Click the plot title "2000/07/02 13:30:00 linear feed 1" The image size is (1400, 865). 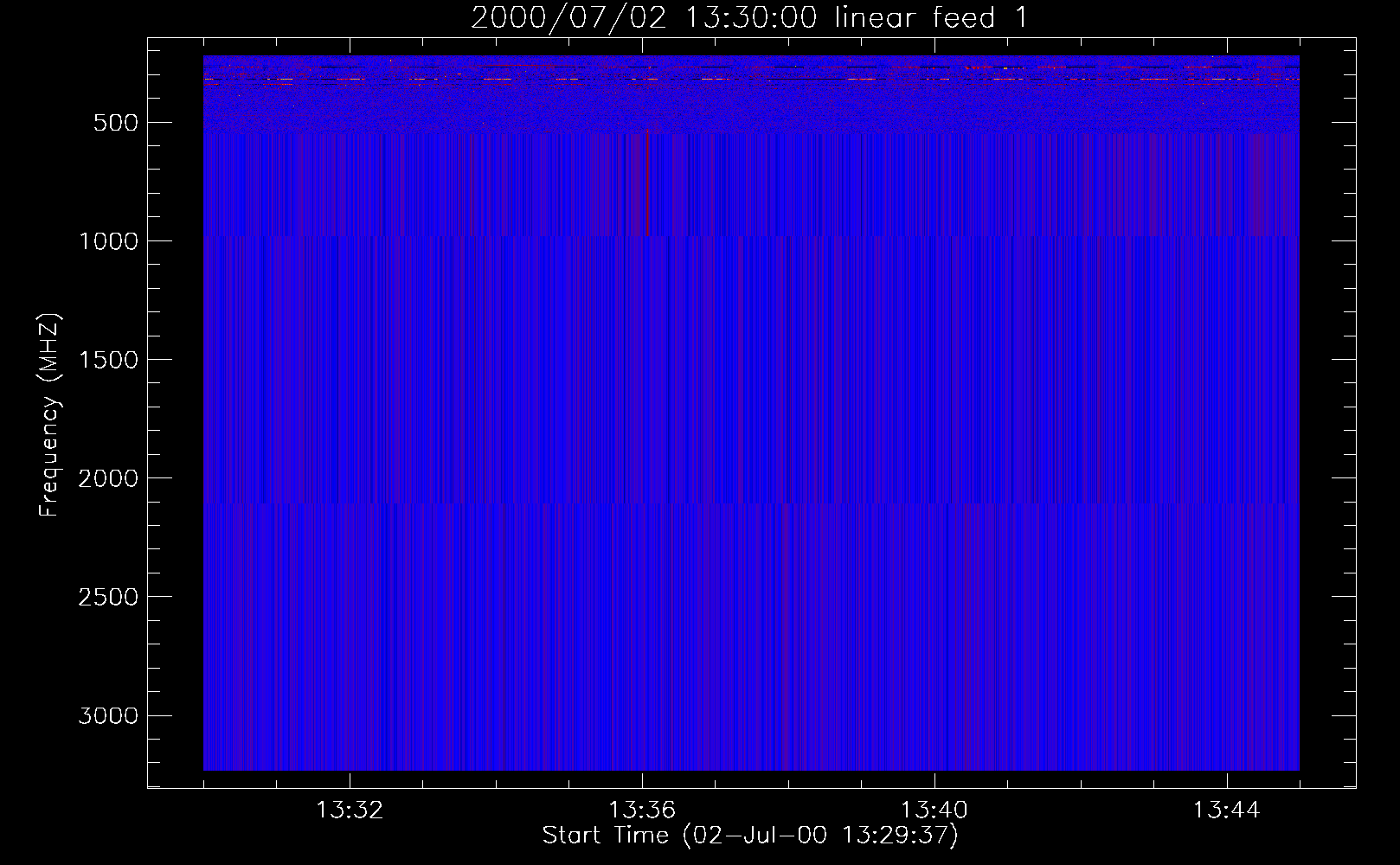[x=749, y=17]
